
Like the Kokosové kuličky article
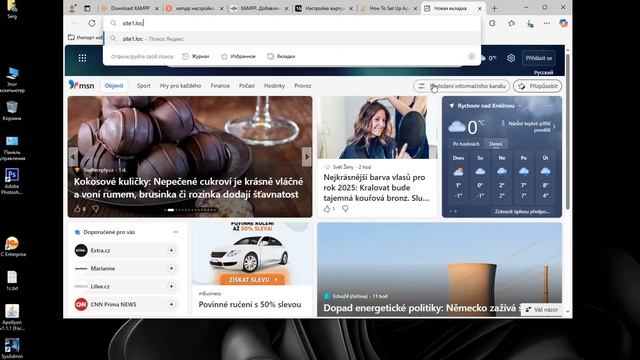pos(77,209)
